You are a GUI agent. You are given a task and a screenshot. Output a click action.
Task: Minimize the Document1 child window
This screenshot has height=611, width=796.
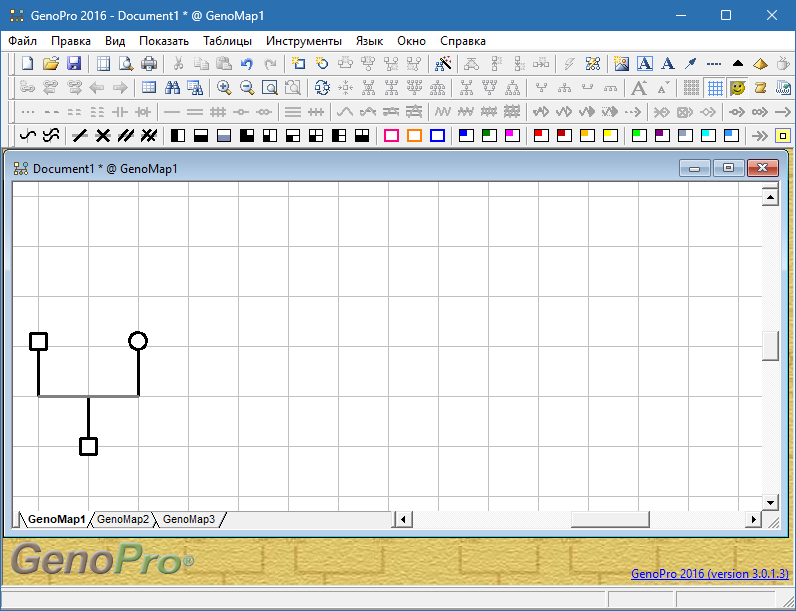[x=695, y=168]
